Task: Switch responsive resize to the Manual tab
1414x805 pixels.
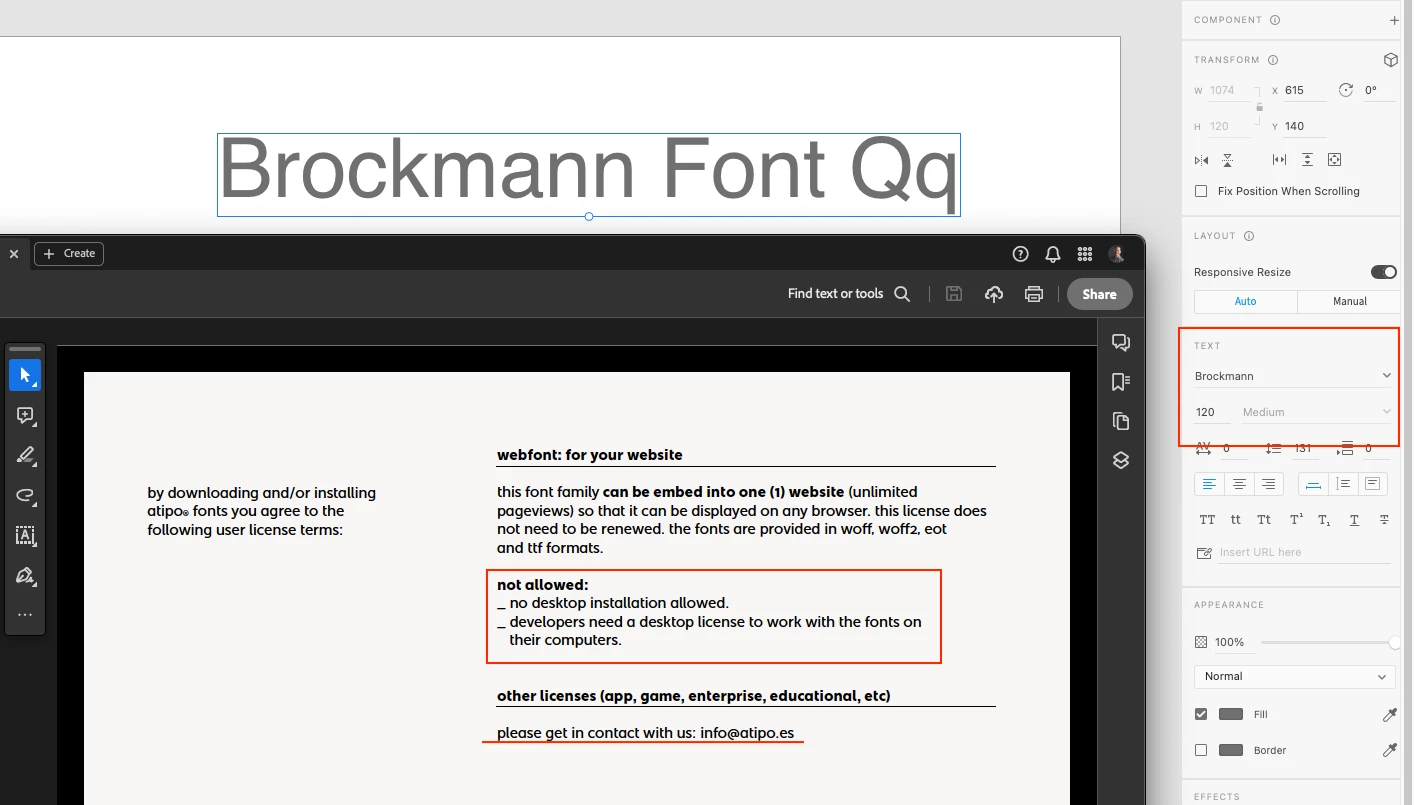Action: click(x=1349, y=301)
